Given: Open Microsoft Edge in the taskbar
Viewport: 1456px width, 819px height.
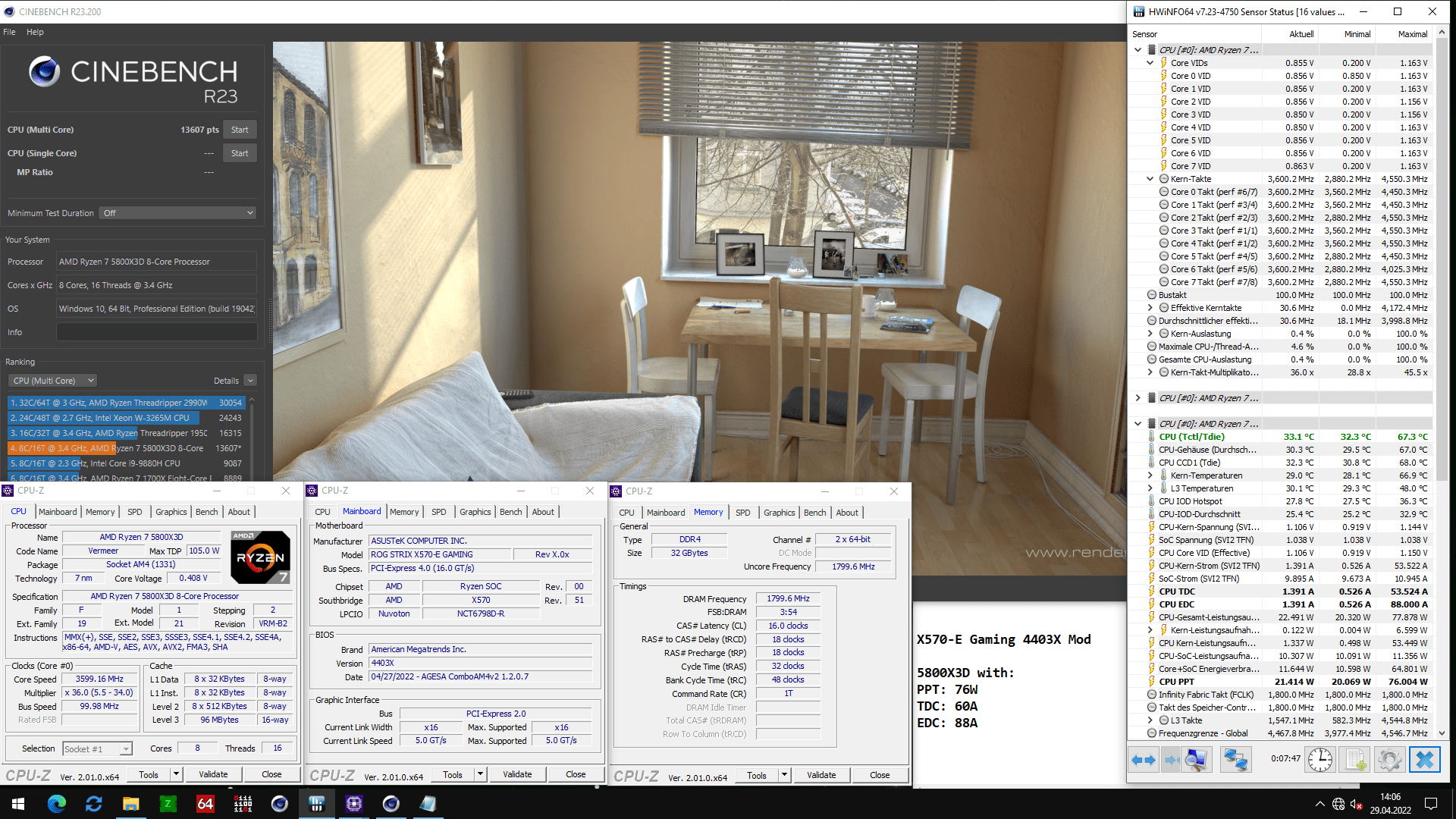Looking at the screenshot, I should pyautogui.click(x=57, y=804).
